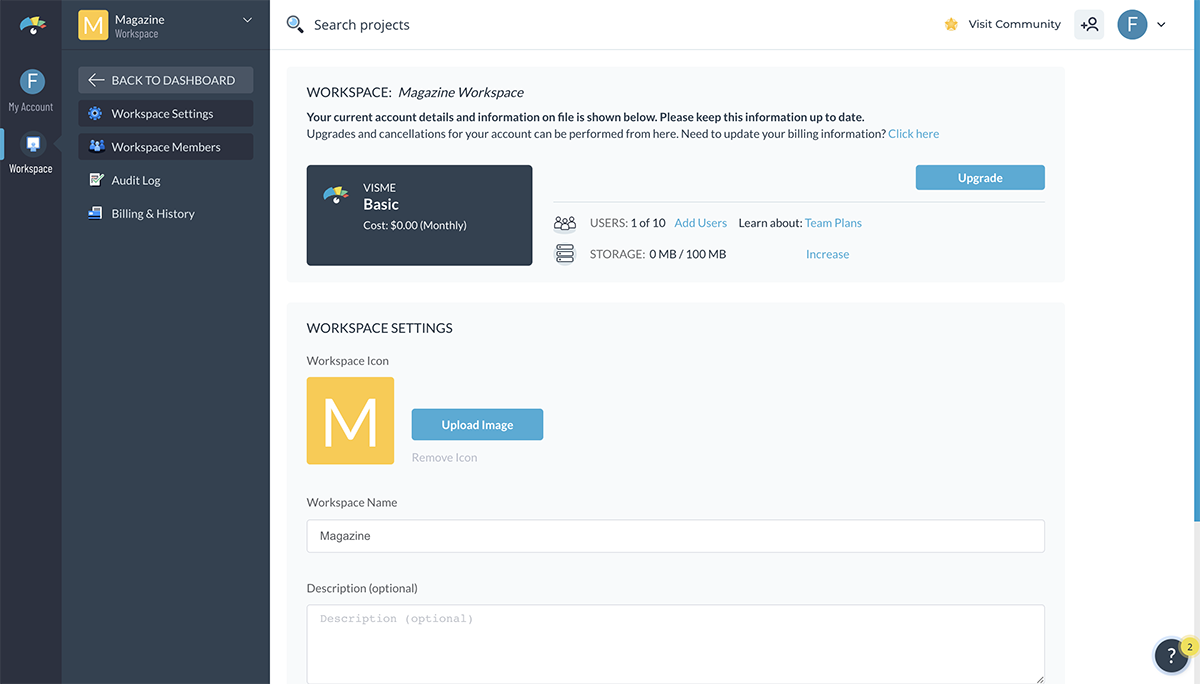The height and width of the screenshot is (684, 1200).
Task: Open the help question mark bubble
Action: coord(1171,656)
